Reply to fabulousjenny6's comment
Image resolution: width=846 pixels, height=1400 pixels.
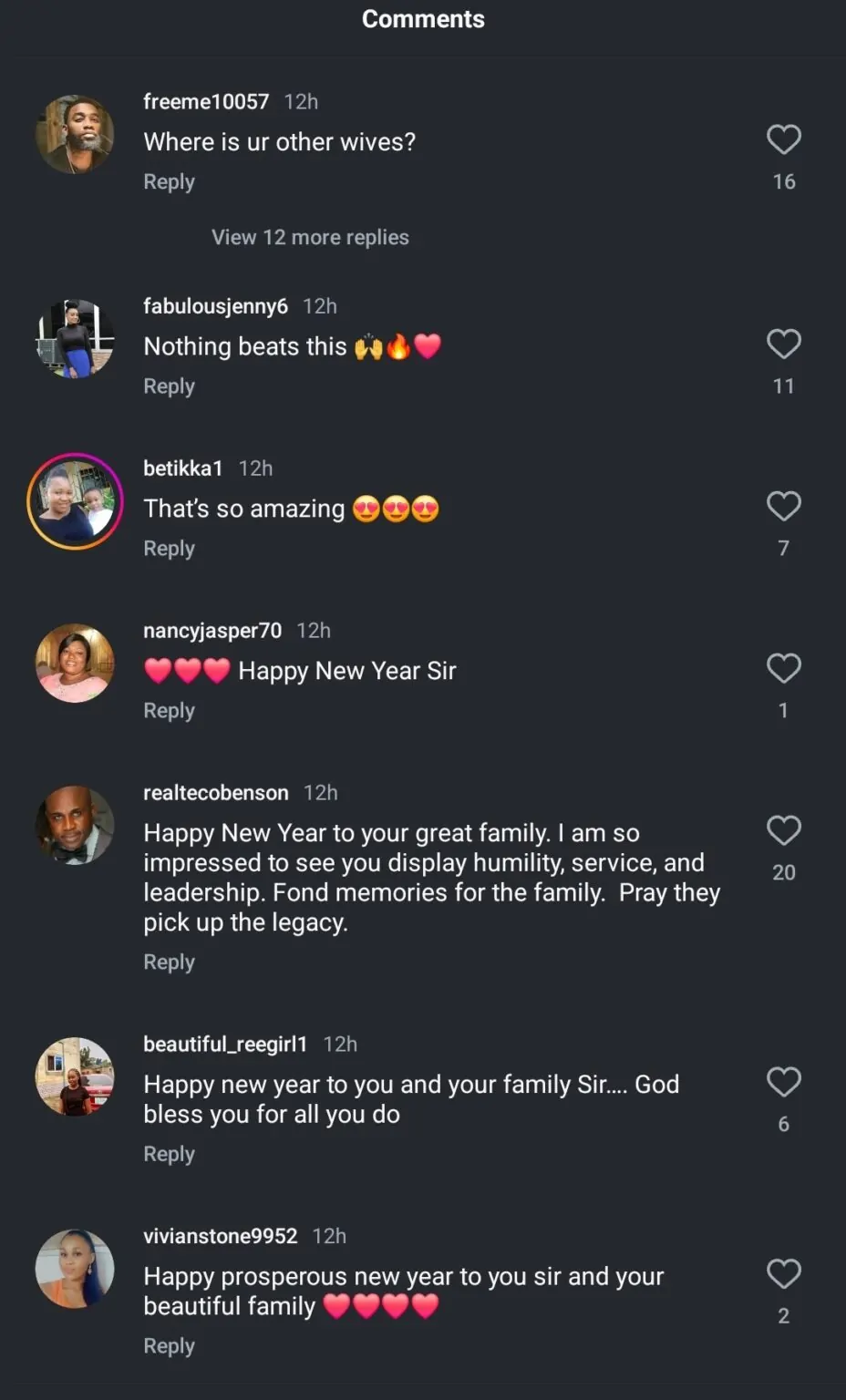point(169,386)
